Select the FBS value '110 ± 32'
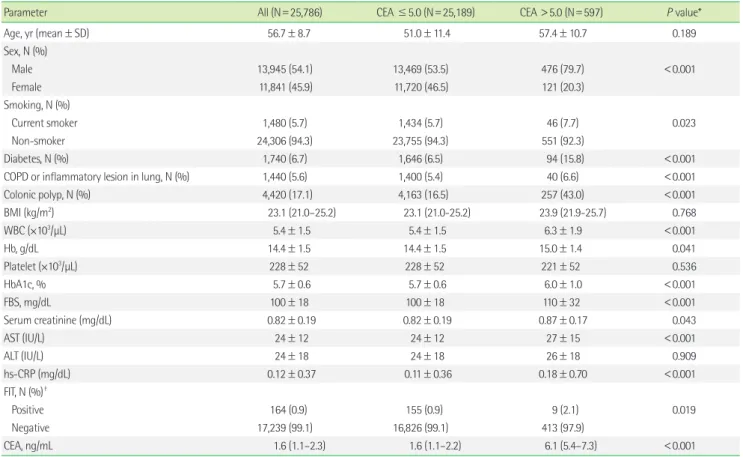Screen dimensions: 743x457 561,302
